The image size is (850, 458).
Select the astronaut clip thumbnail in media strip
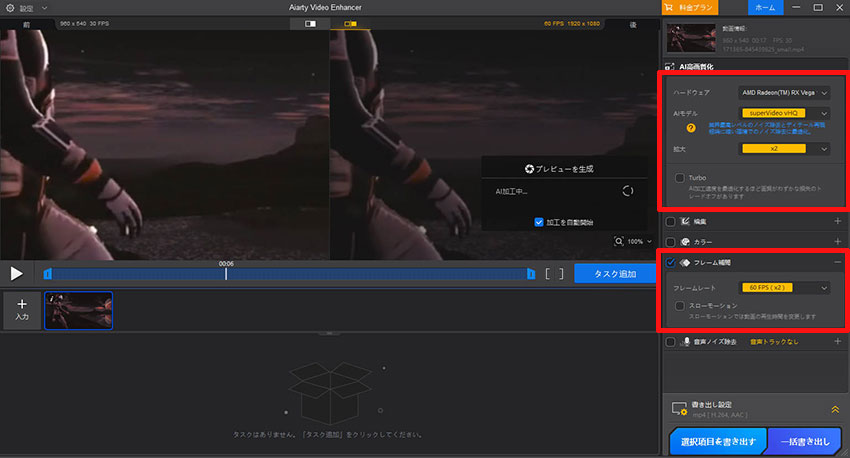click(79, 311)
